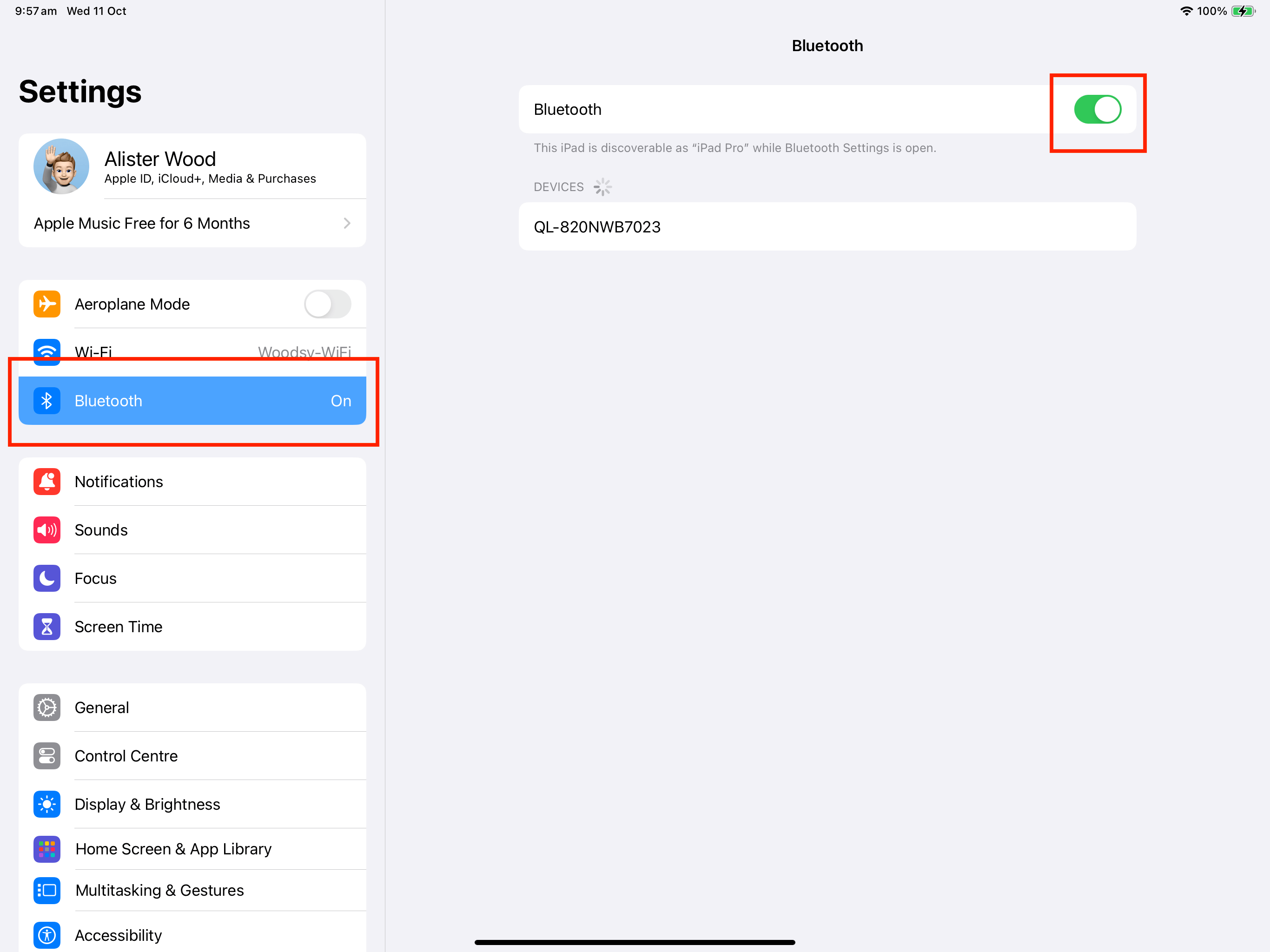The height and width of the screenshot is (952, 1270).
Task: Expand Apple Music Free for 6 Months offer
Action: (x=192, y=224)
